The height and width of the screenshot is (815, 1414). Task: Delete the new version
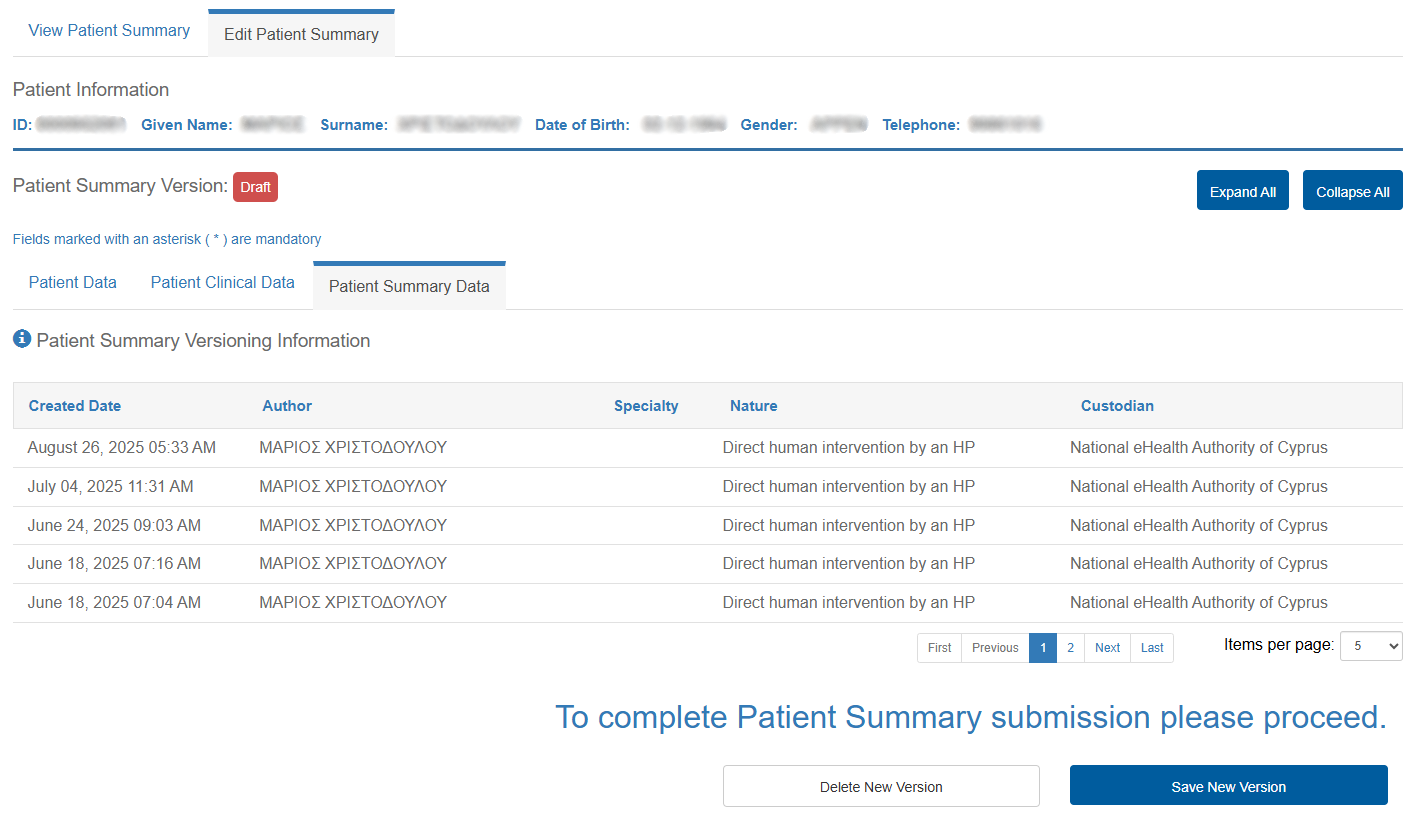(x=881, y=786)
